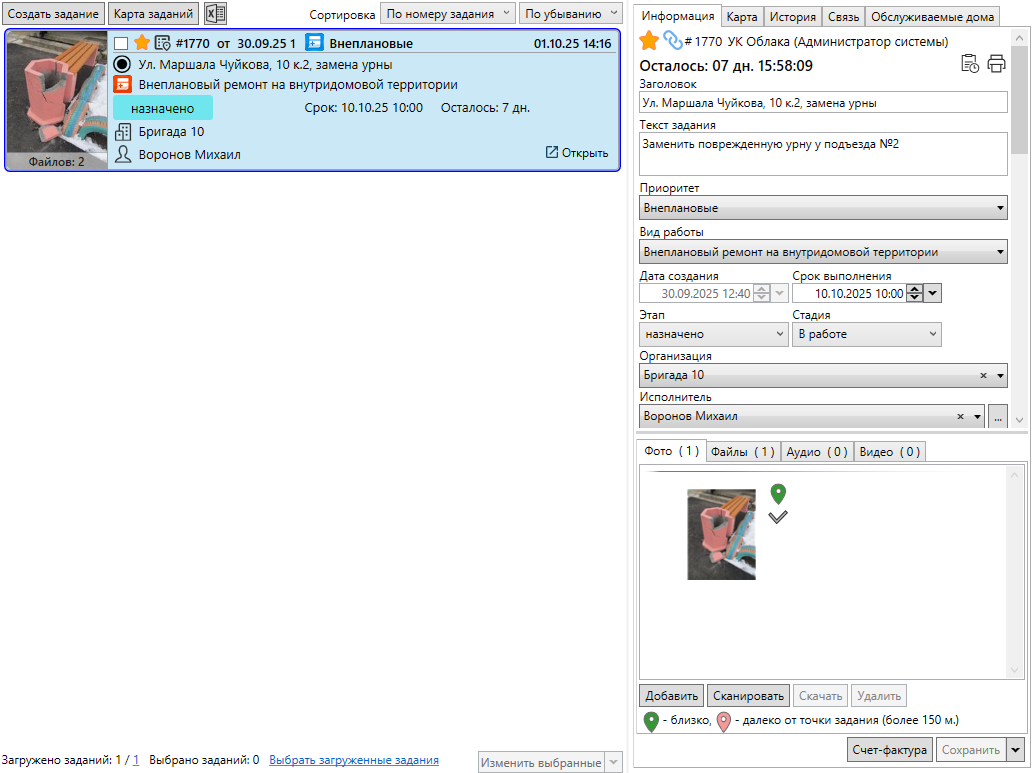The width and height of the screenshot is (1036, 773).
Task: Click the radio marker beside Ул. Маршала Чуйкова
Action: click(123, 64)
